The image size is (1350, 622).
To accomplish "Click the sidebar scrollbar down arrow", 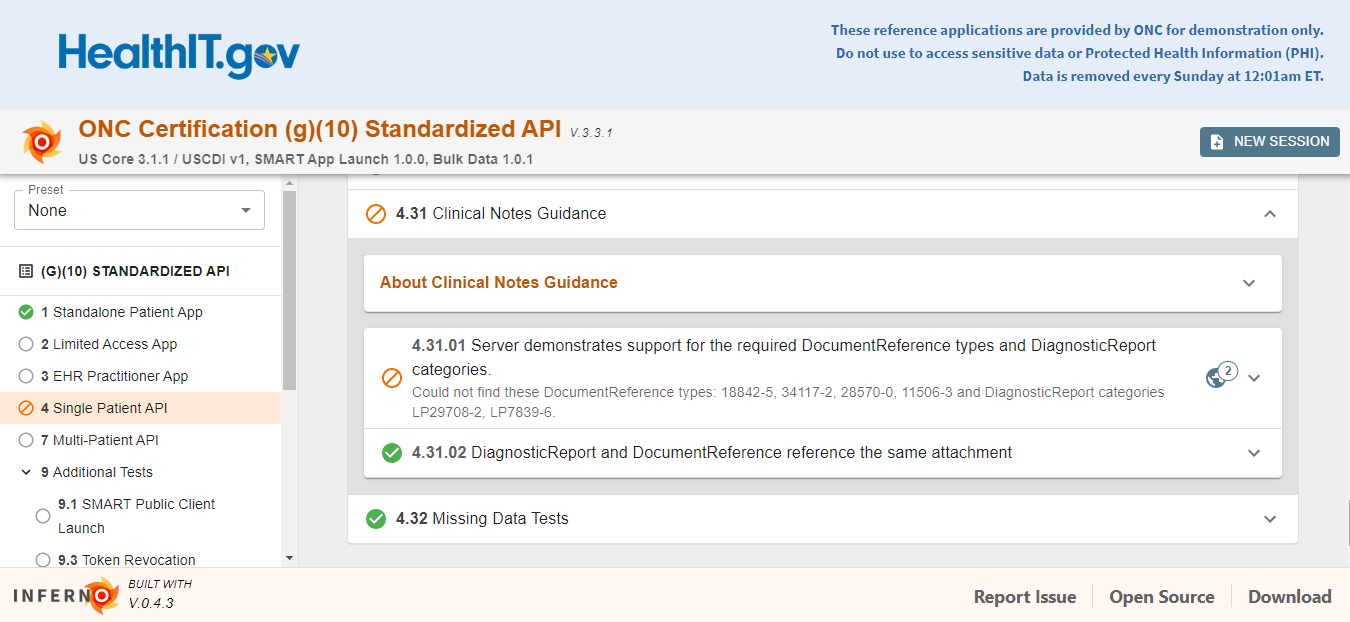I will (290, 558).
